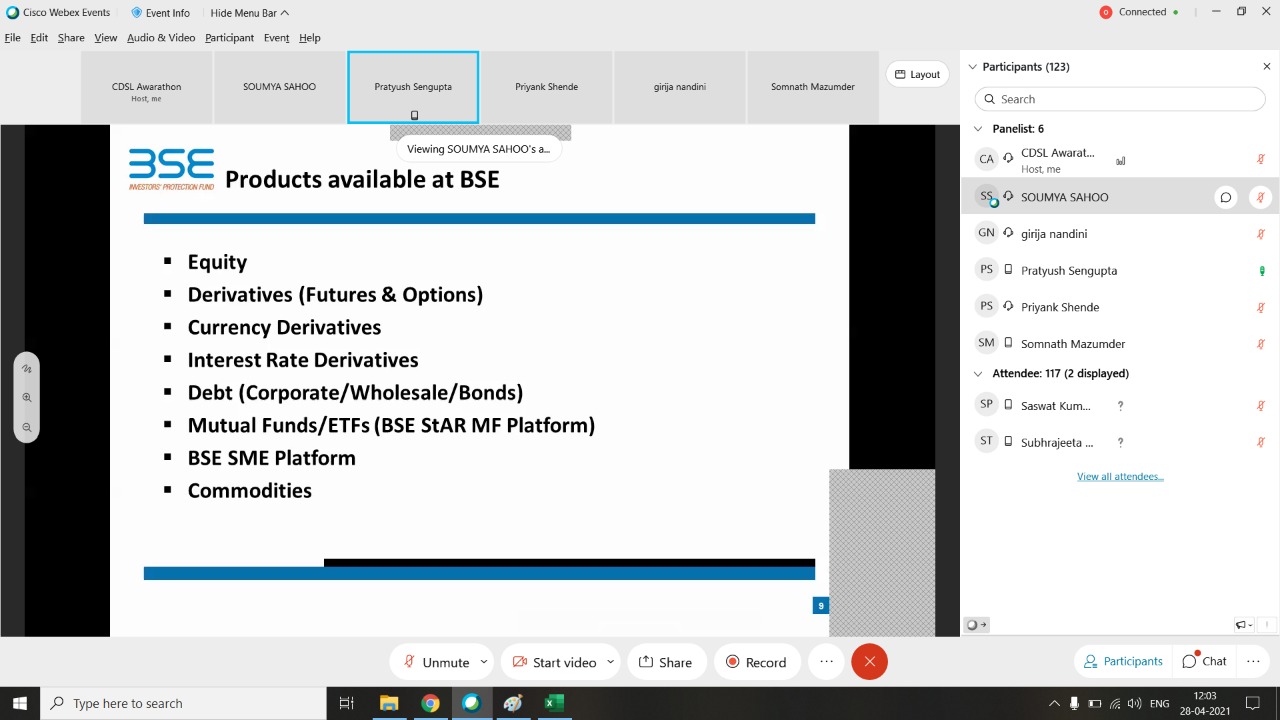Image resolution: width=1280 pixels, height=720 pixels.
Task: Open more options next to Record
Action: pos(826,662)
